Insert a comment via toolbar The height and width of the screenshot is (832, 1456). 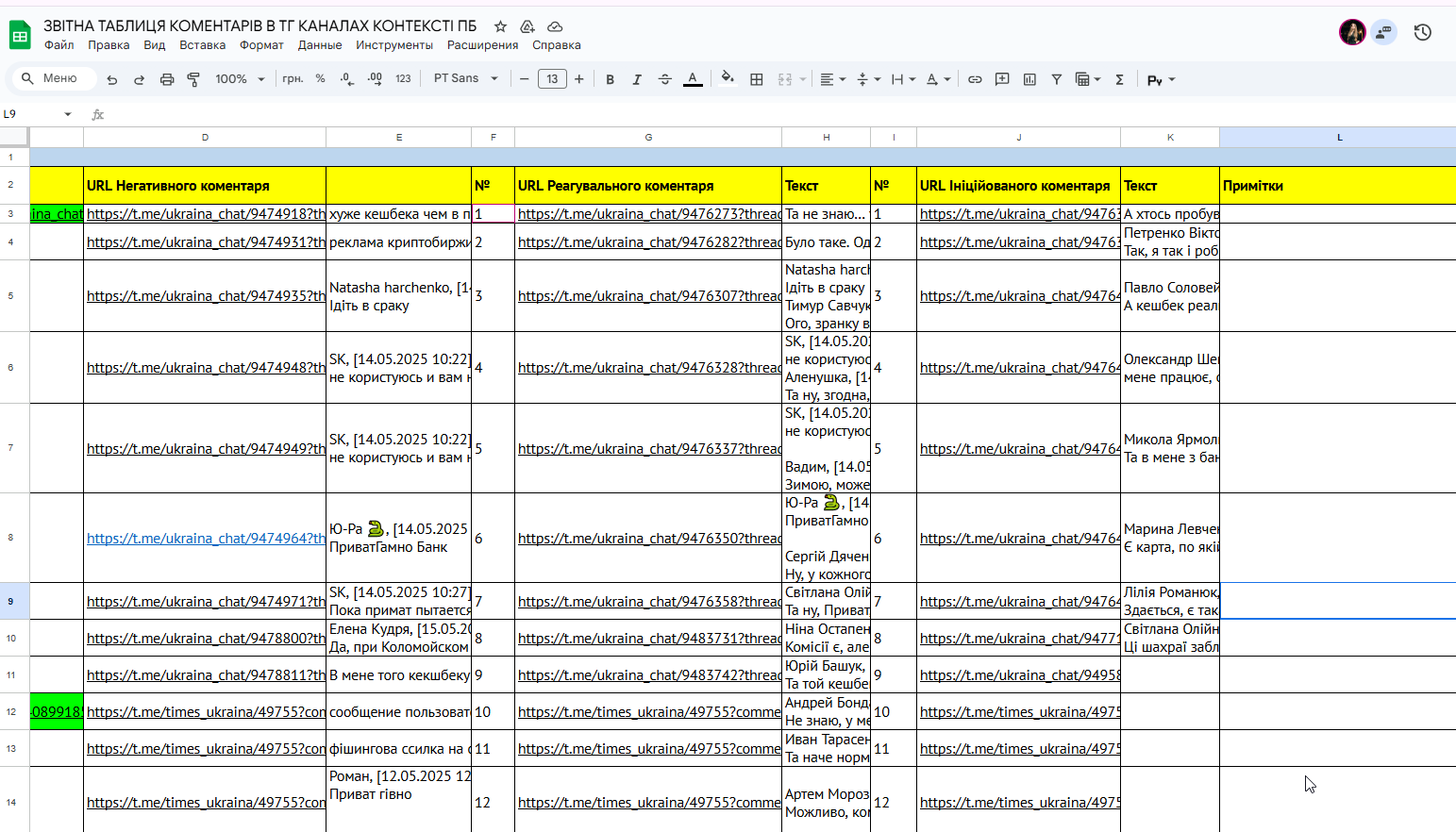[x=1002, y=79]
